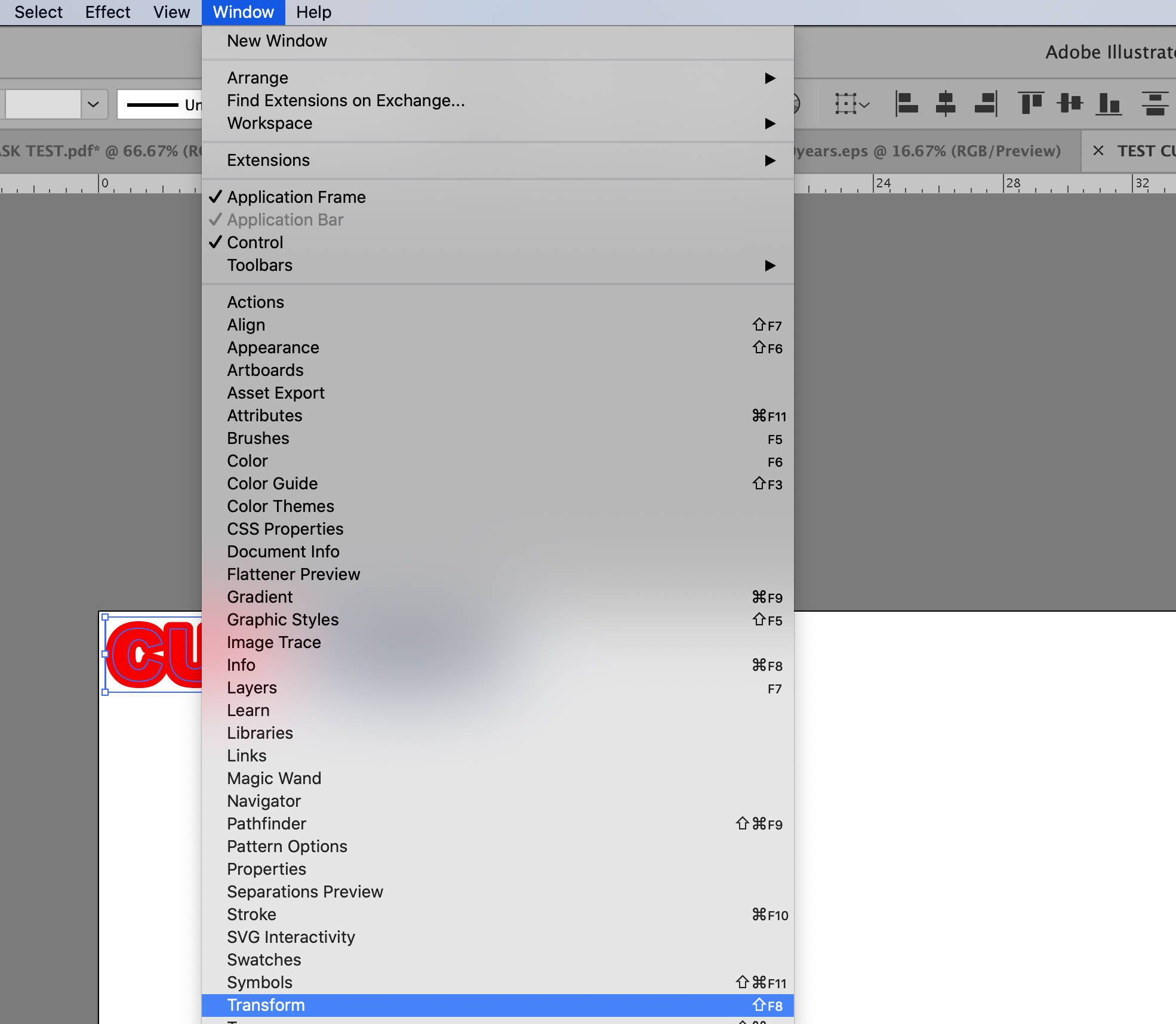1176x1024 pixels.
Task: Toggle Application Frame checkmark item
Action: 296,198
